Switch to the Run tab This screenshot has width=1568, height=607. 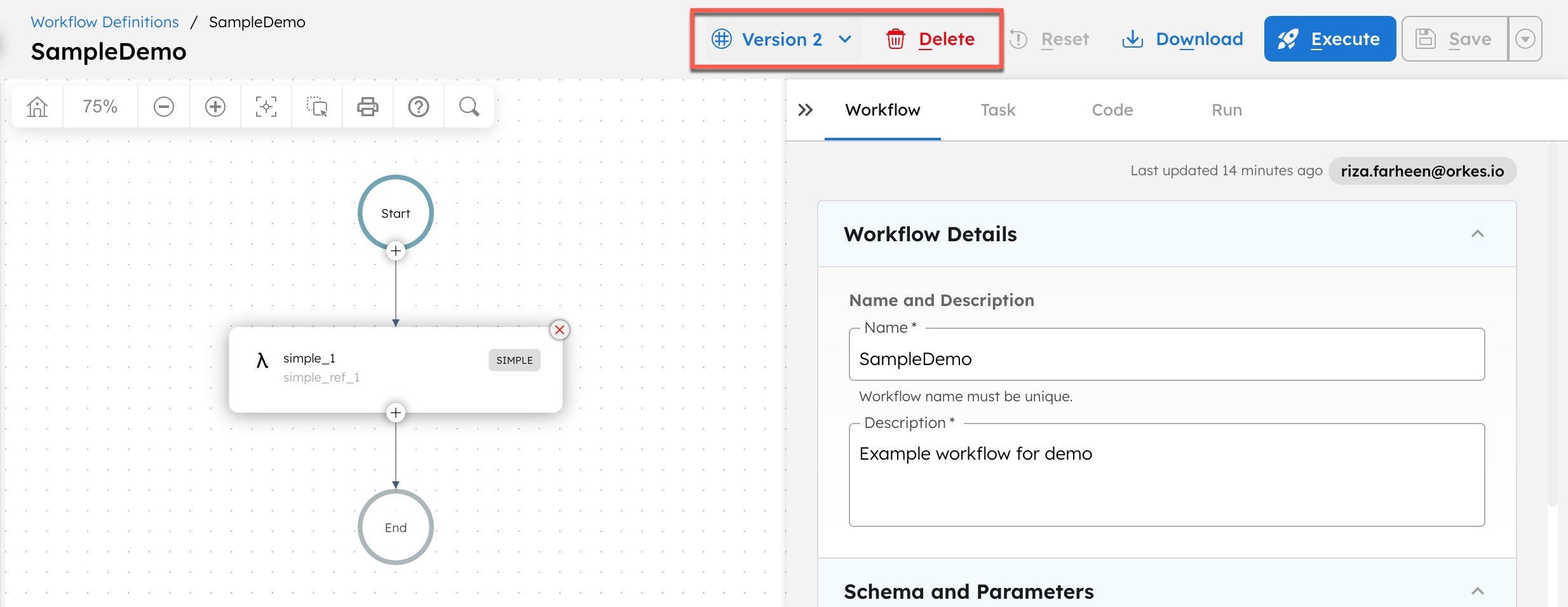pyautogui.click(x=1226, y=109)
